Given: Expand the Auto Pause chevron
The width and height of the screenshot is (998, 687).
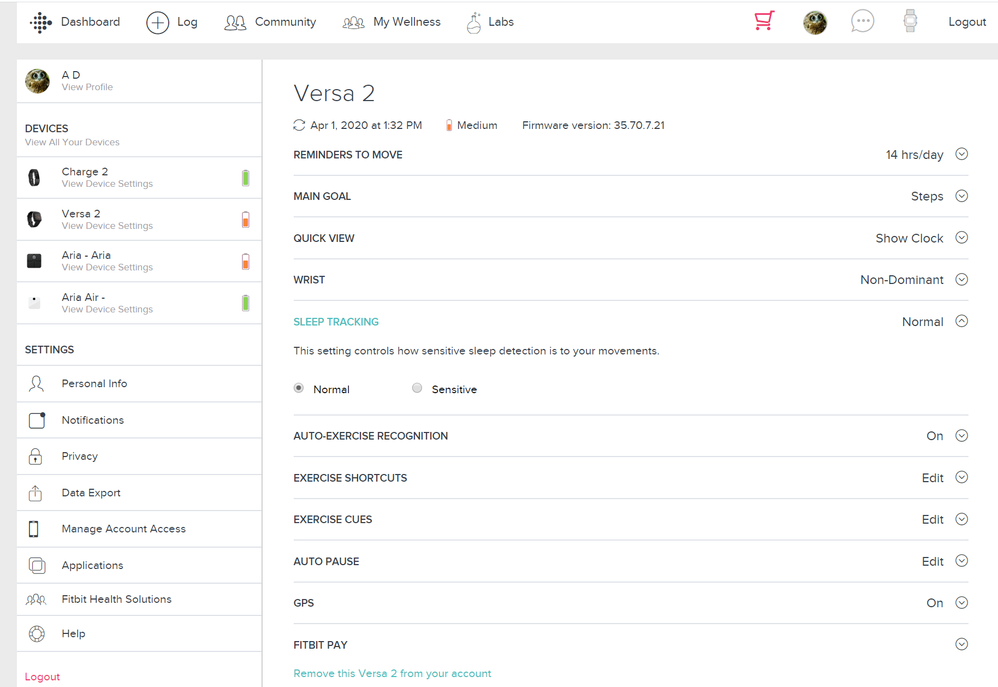Looking at the screenshot, I should click(962, 561).
